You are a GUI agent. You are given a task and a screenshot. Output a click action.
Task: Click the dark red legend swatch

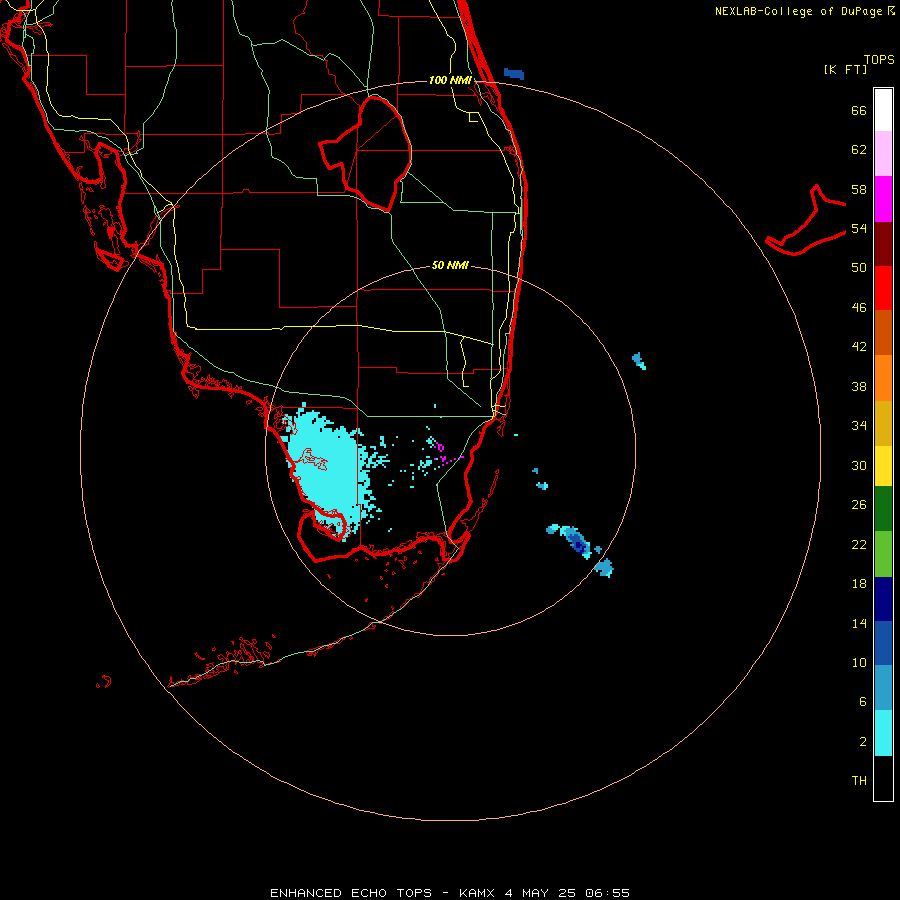pyautogui.click(x=883, y=243)
